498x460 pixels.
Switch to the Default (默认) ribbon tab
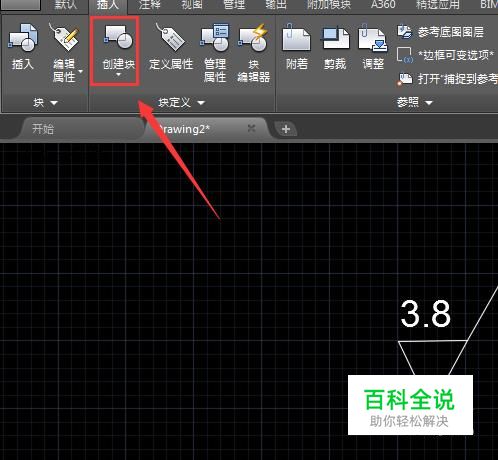[x=65, y=4]
